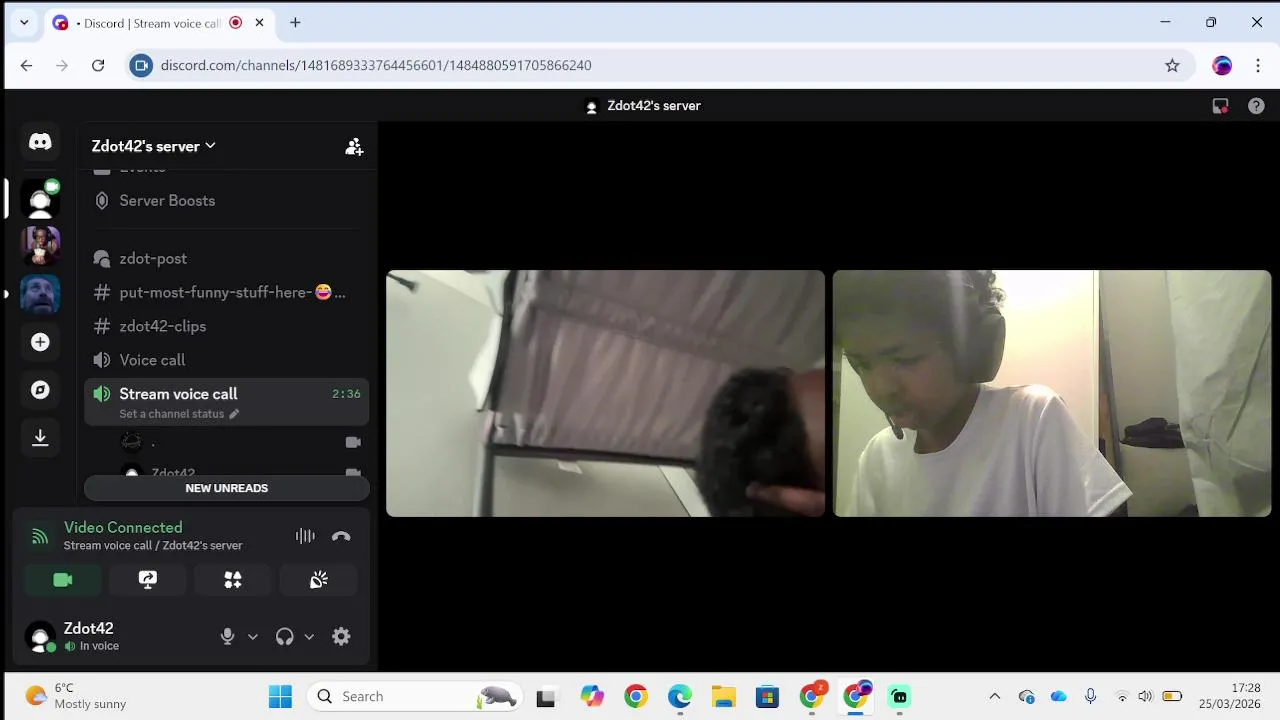1280x720 pixels.
Task: Open Copilot icon in taskbar
Action: [592, 696]
